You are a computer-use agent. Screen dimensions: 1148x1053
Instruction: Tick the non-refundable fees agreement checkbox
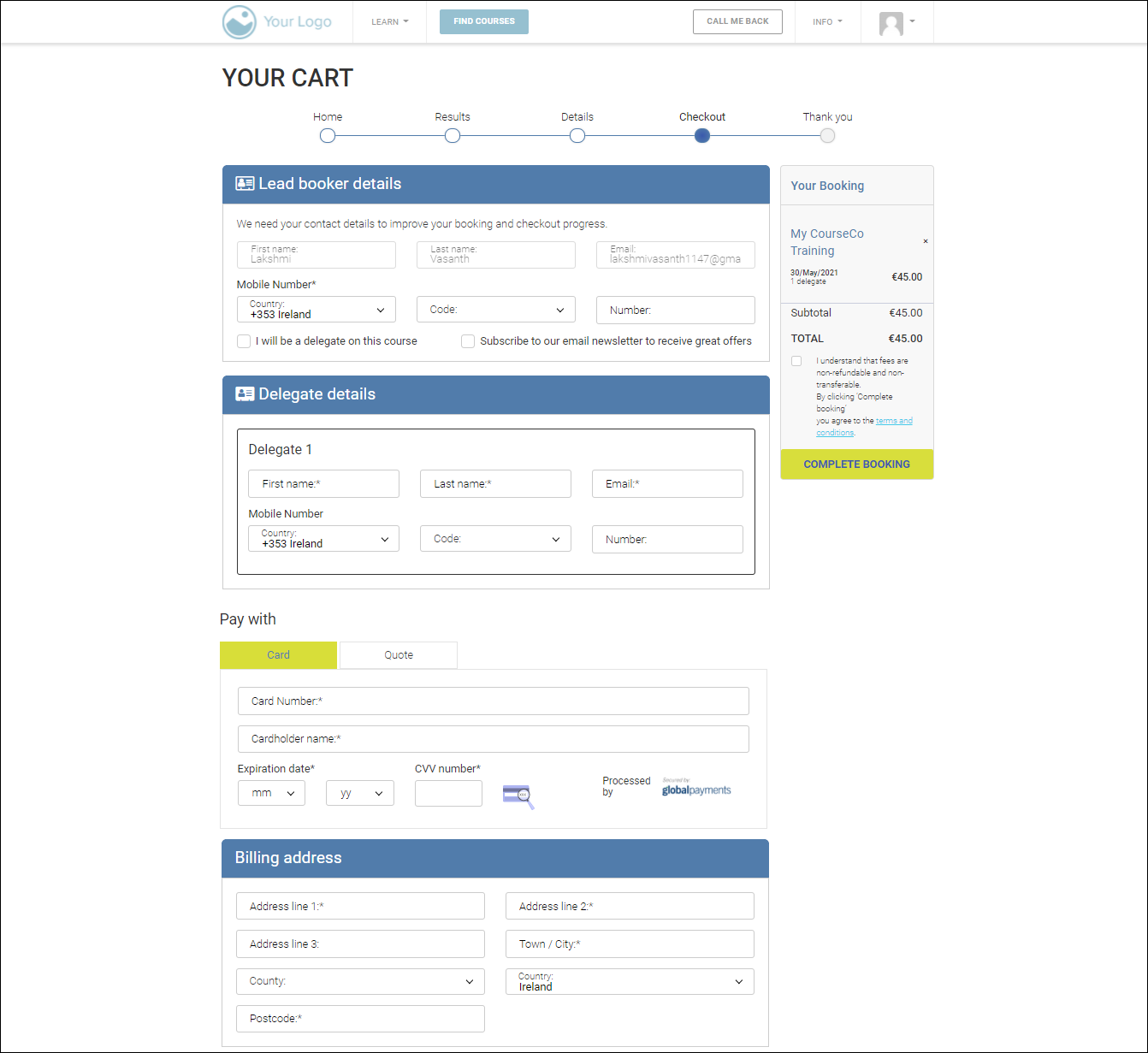click(796, 361)
